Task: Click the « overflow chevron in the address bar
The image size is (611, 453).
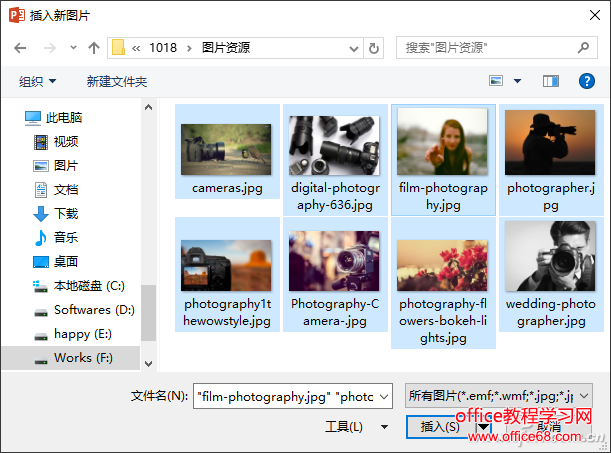Action: click(136, 48)
